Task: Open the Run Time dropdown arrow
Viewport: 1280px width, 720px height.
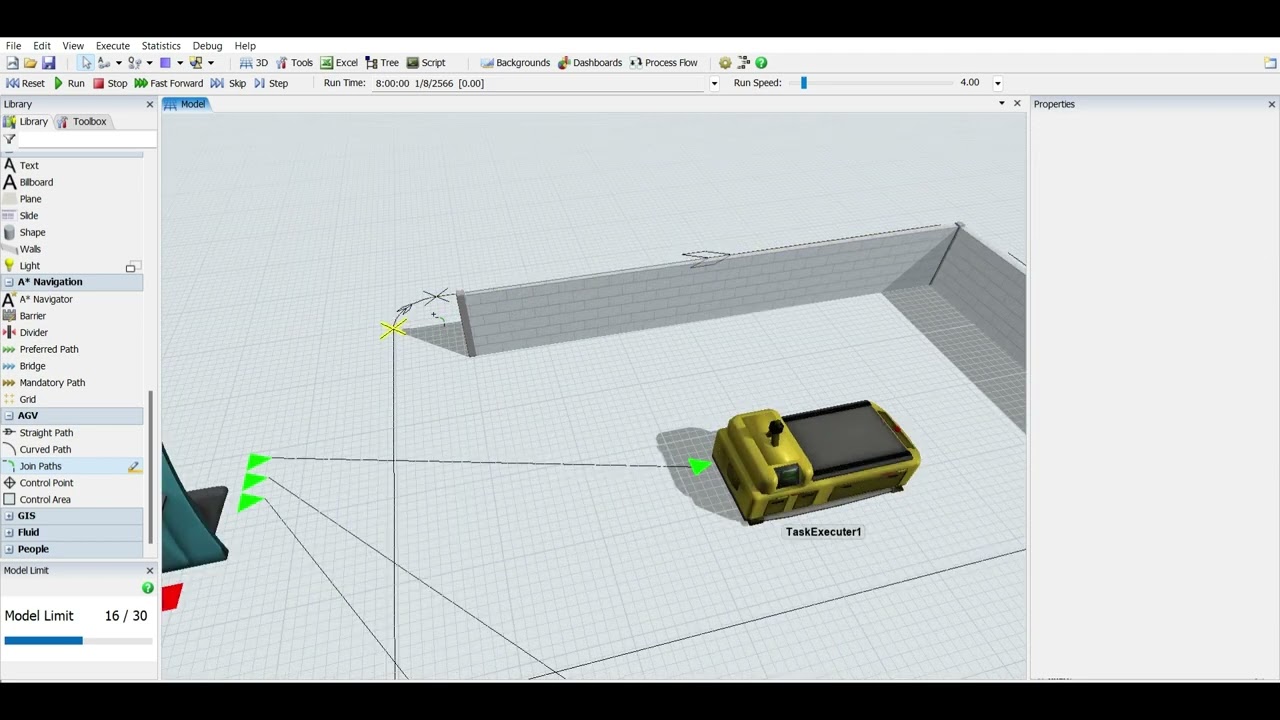Action: click(x=714, y=83)
